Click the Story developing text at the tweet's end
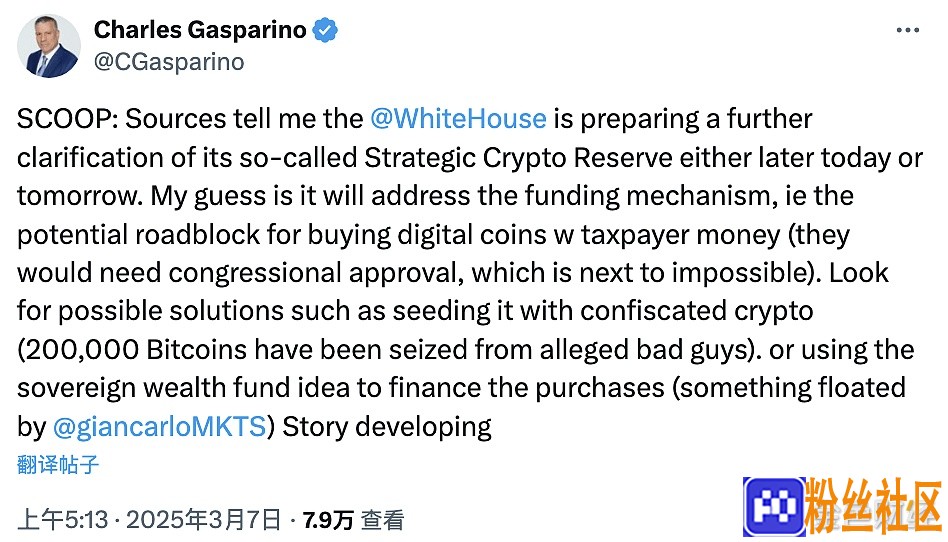948x542 pixels. (387, 426)
